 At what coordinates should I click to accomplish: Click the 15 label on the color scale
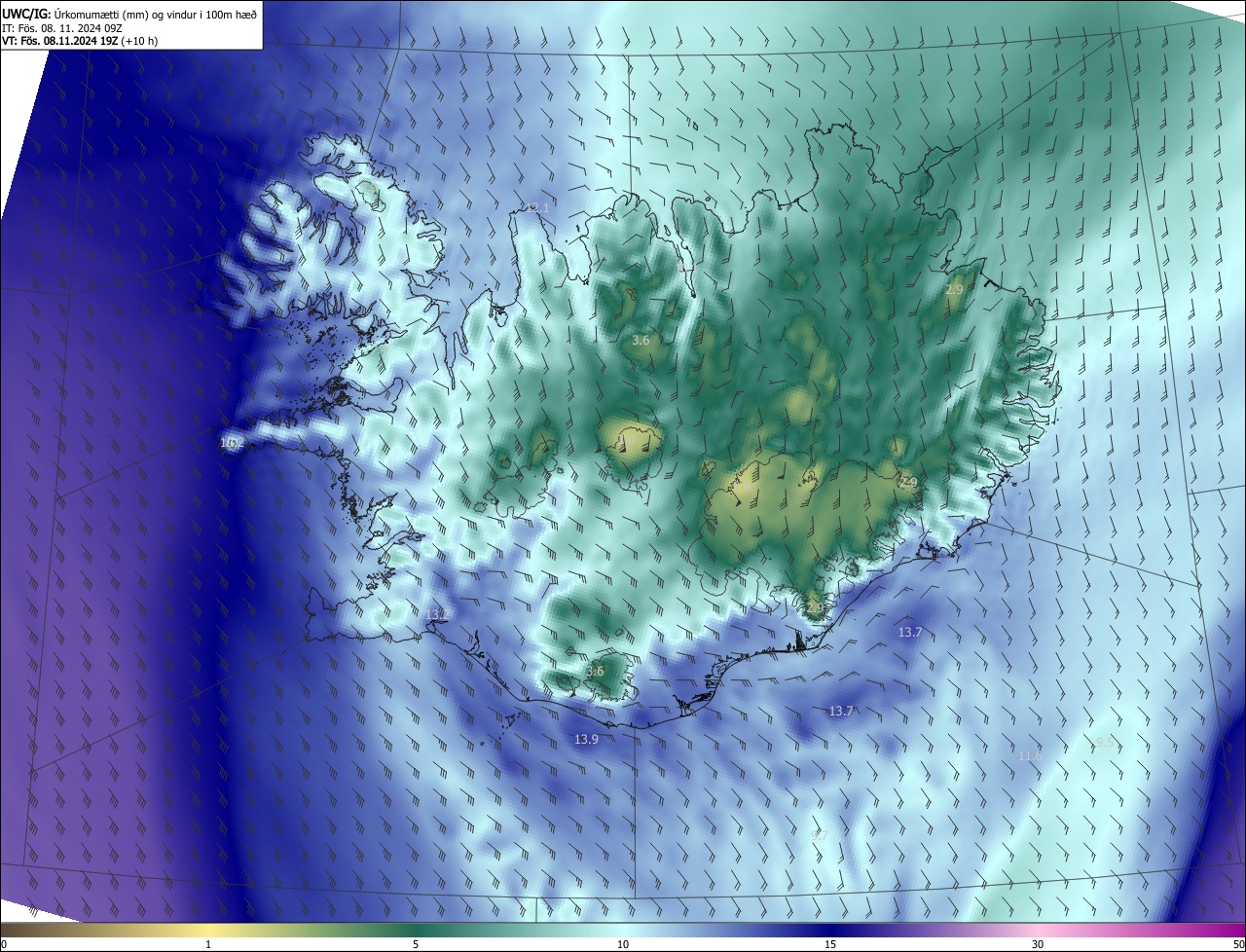pyautogui.click(x=830, y=944)
